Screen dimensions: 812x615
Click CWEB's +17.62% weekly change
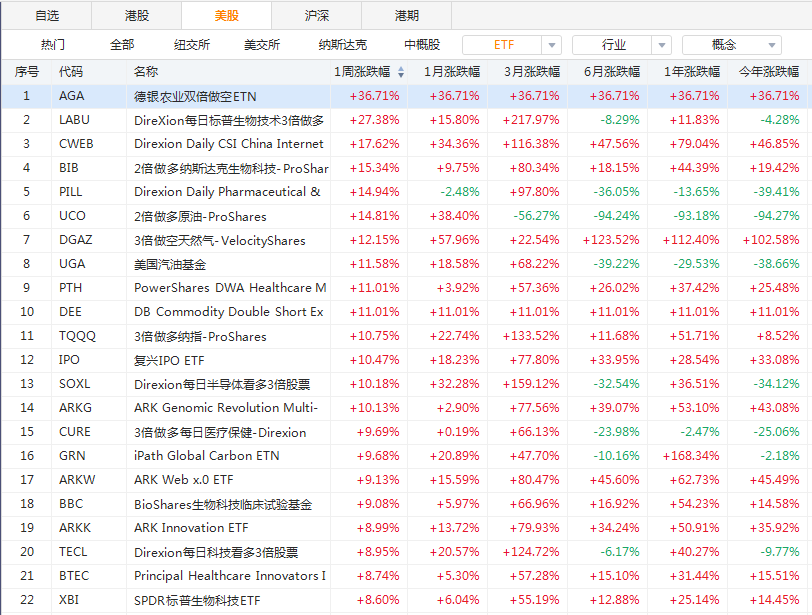[374, 144]
